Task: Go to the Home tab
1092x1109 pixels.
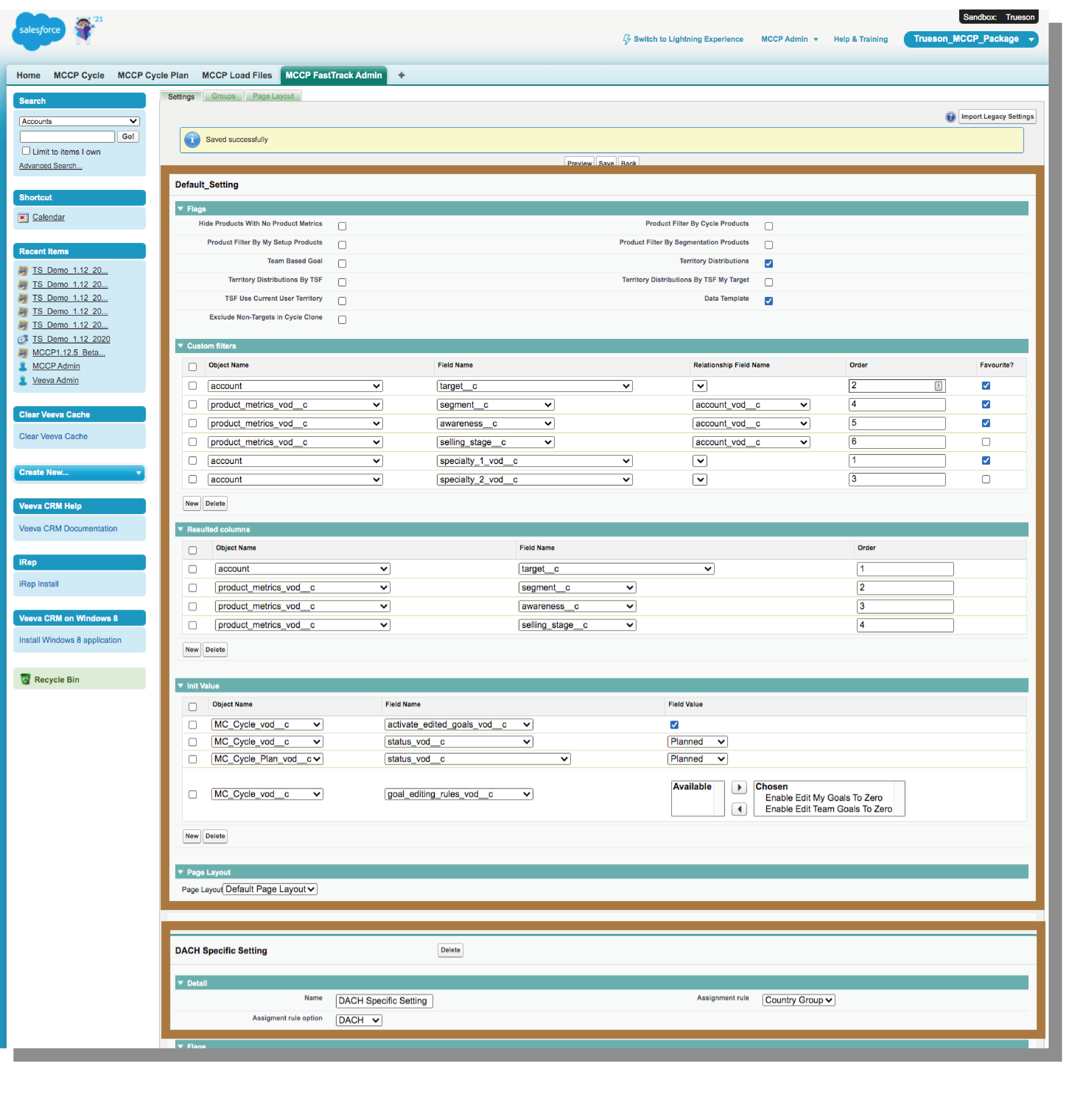Action: click(29, 76)
